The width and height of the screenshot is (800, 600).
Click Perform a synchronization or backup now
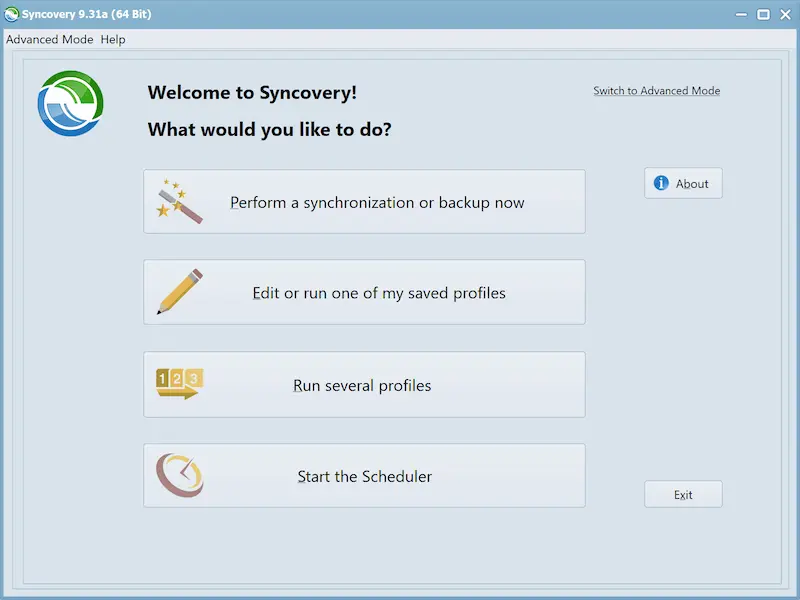364,201
